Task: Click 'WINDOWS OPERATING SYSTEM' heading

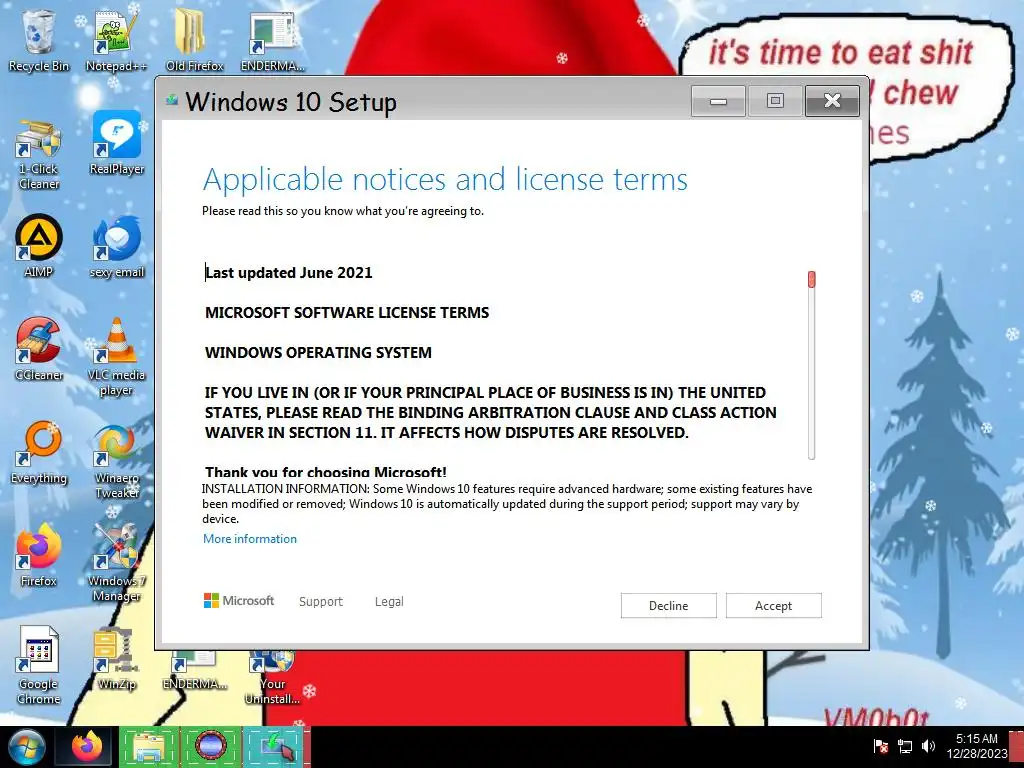Action: [318, 352]
